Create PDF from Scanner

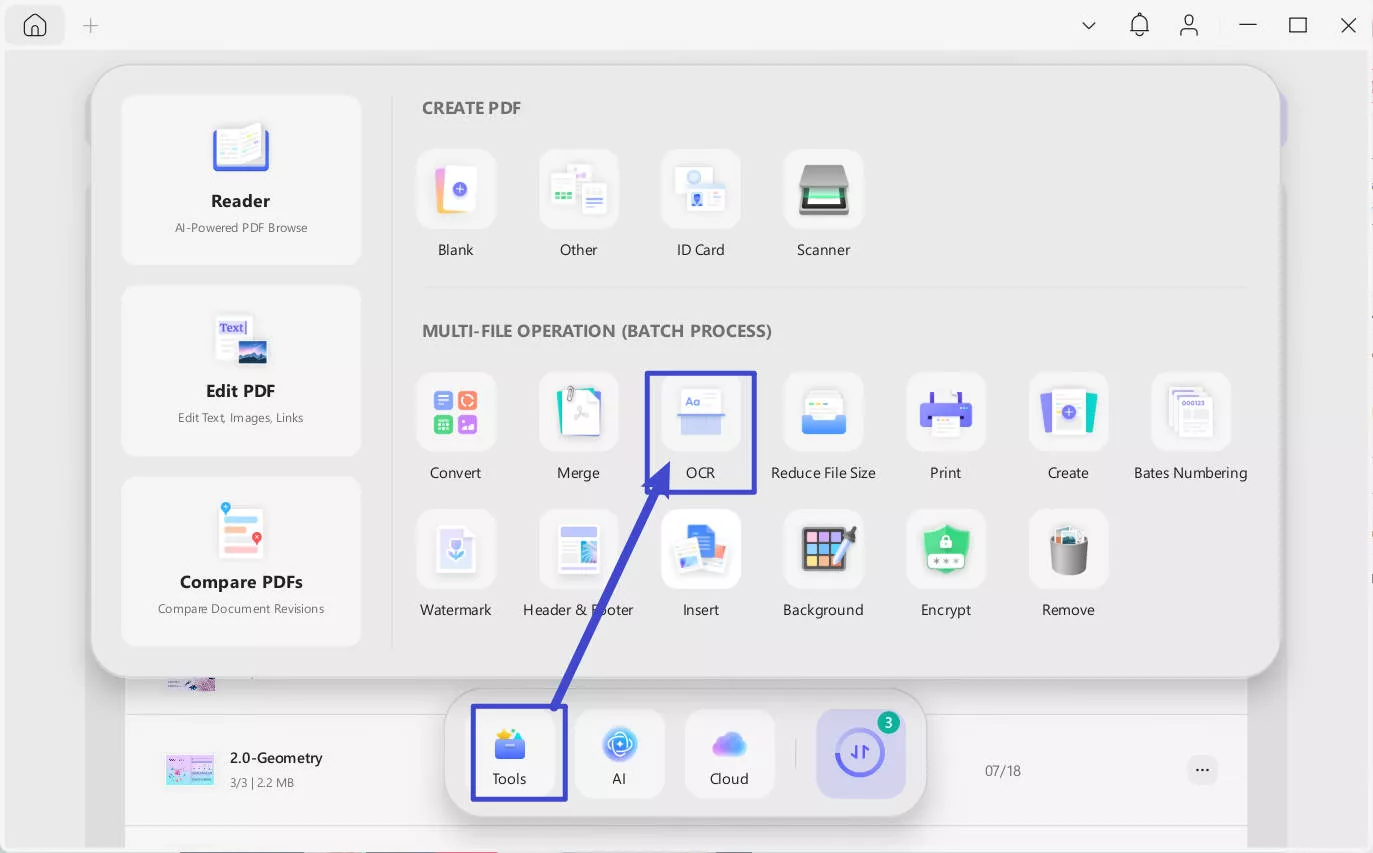823,190
